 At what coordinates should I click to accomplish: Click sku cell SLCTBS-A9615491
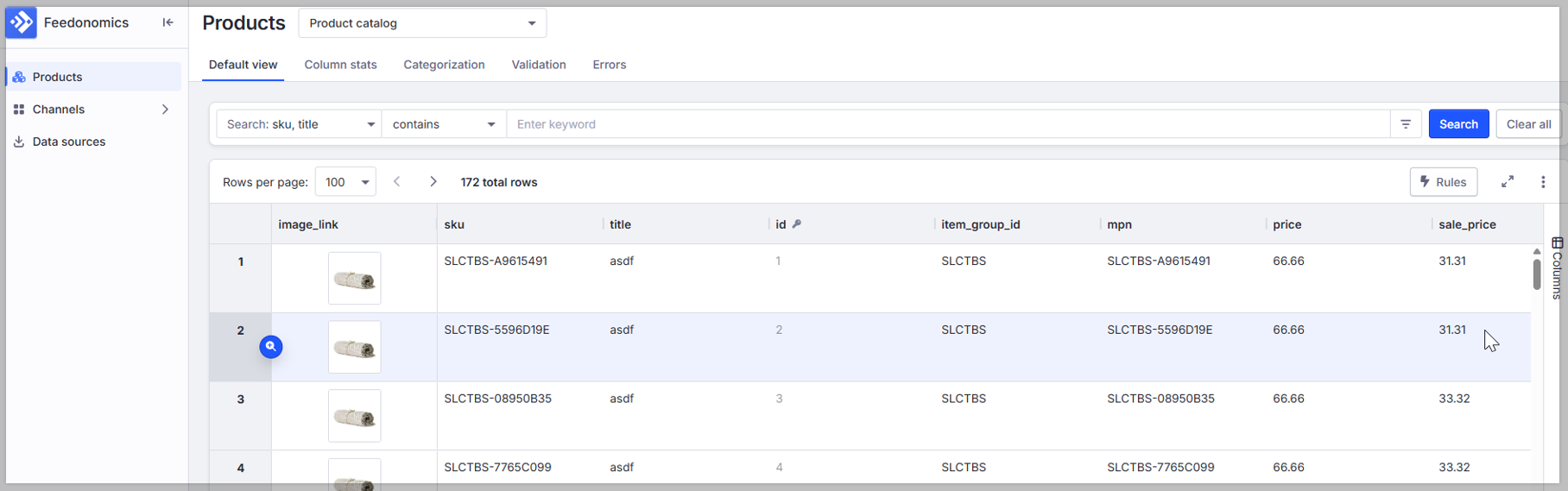[x=496, y=261]
